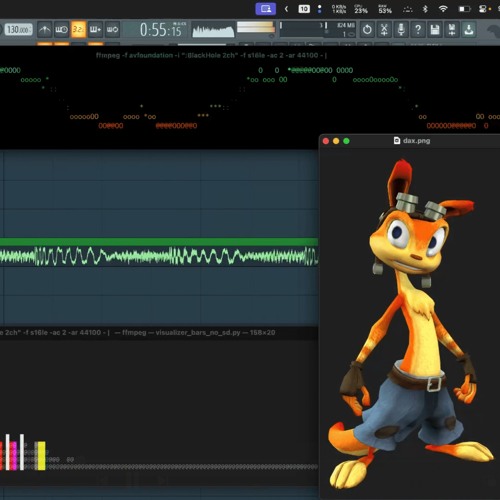The image size is (500, 500).
Task: Click the 'visualizer_bars_no_sd.py' terminal title
Action: pyautogui.click(x=198, y=332)
